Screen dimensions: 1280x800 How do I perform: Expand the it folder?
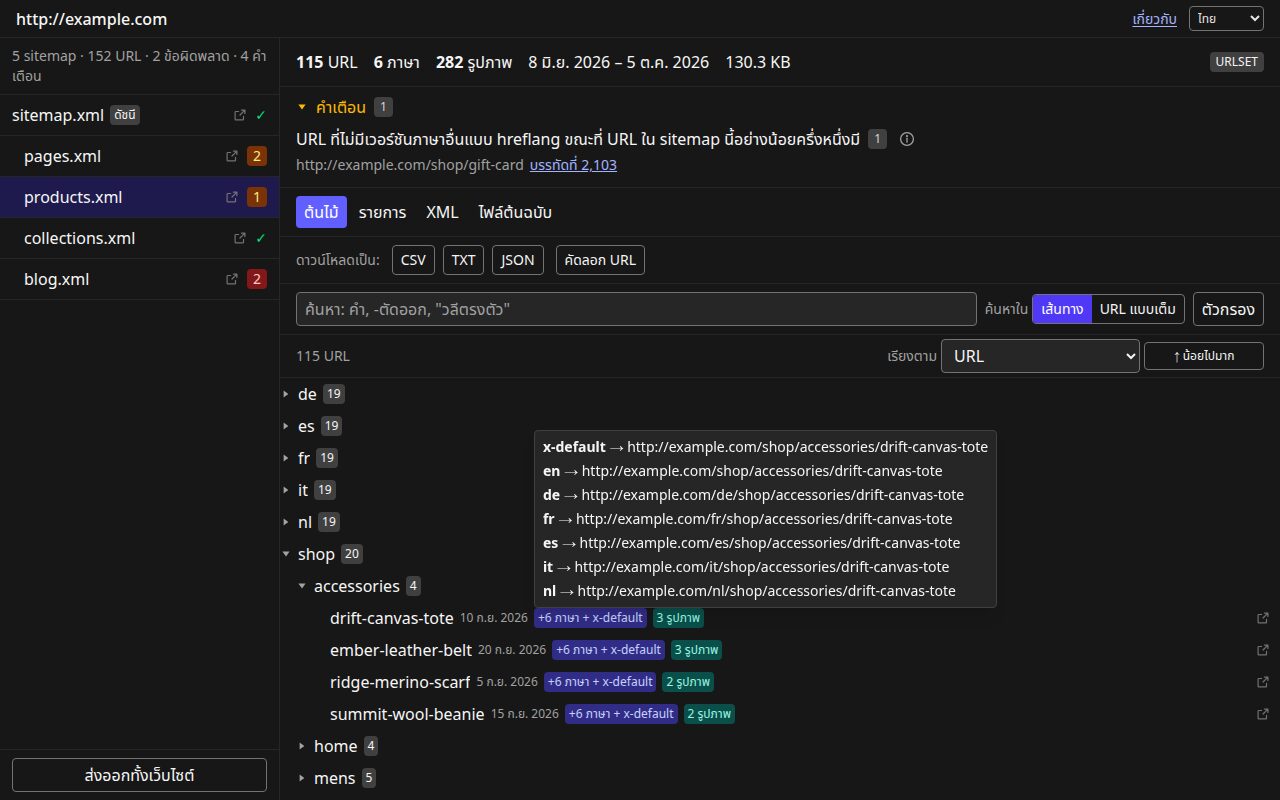286,490
